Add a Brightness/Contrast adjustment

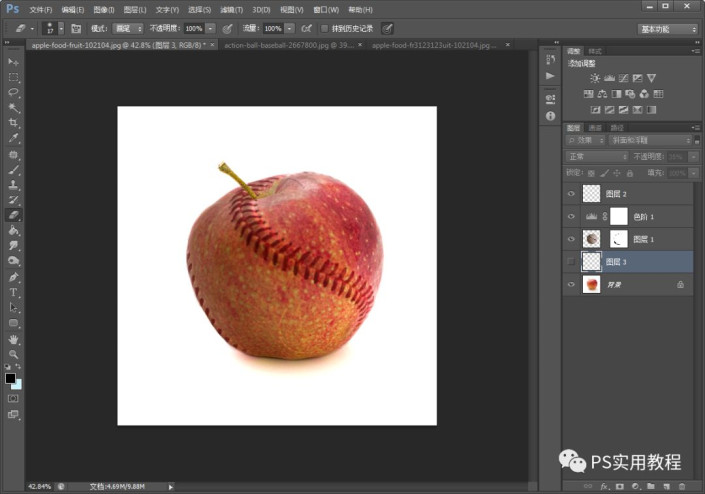pyautogui.click(x=595, y=78)
